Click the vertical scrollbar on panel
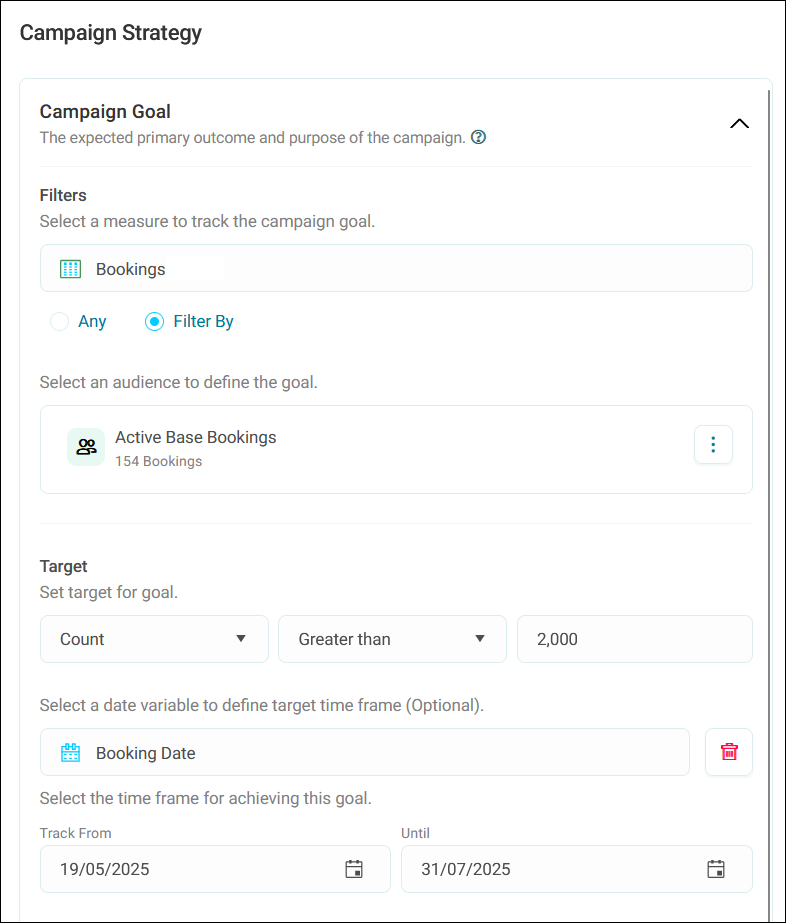This screenshot has width=786, height=923. tap(769, 500)
